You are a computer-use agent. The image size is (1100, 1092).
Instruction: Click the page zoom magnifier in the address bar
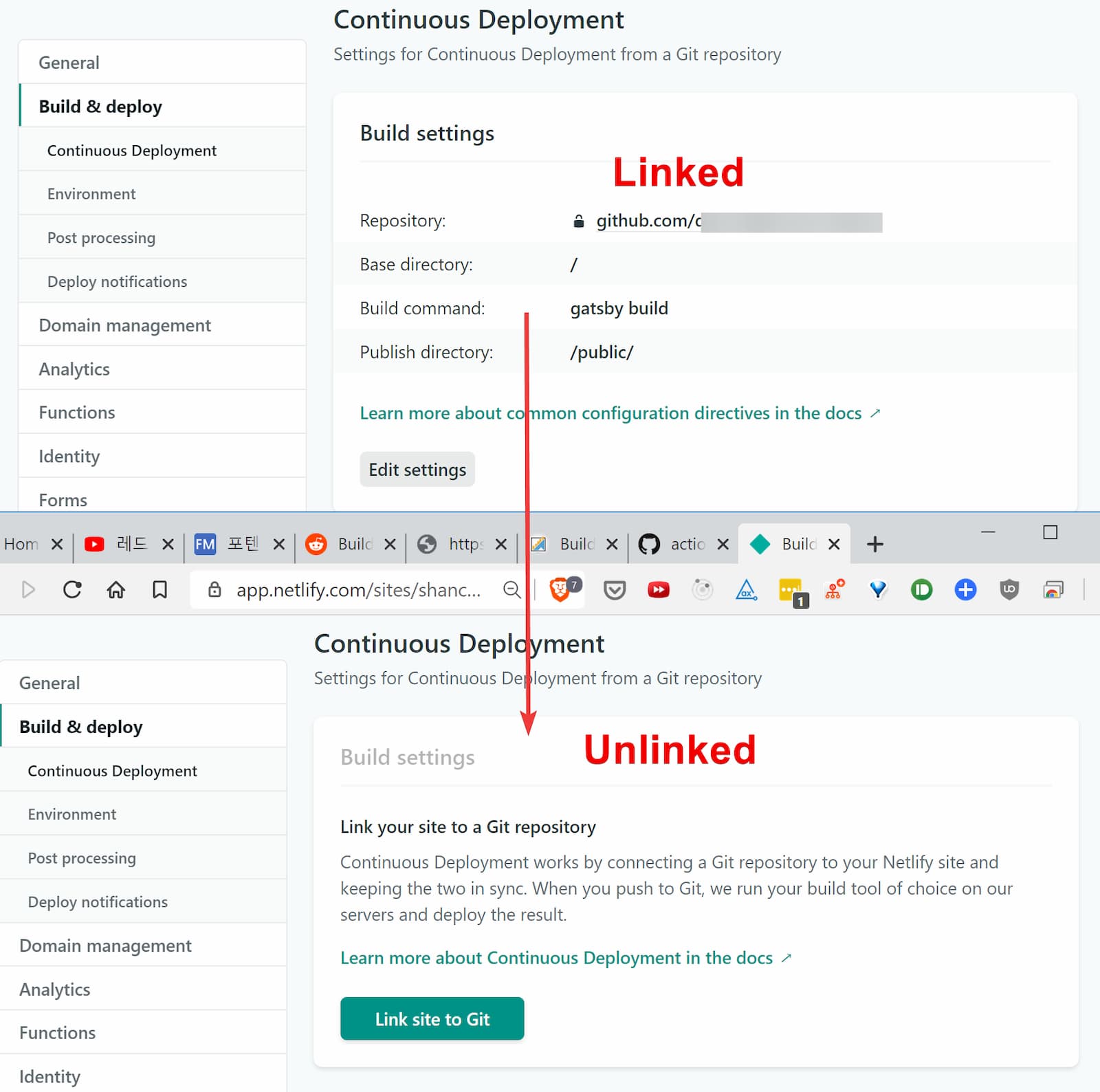pyautogui.click(x=511, y=589)
